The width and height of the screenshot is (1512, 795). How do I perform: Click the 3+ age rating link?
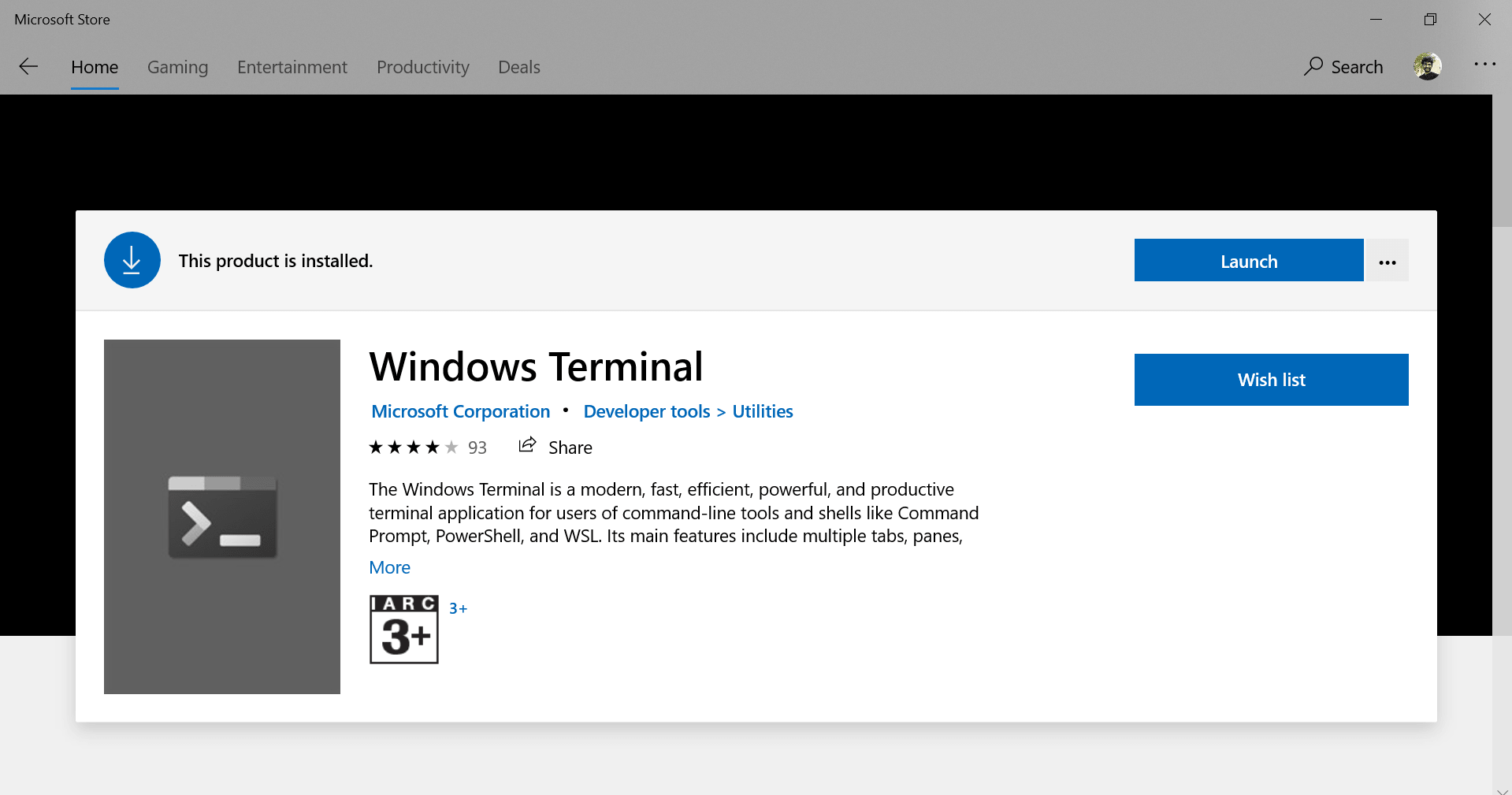pyautogui.click(x=458, y=608)
